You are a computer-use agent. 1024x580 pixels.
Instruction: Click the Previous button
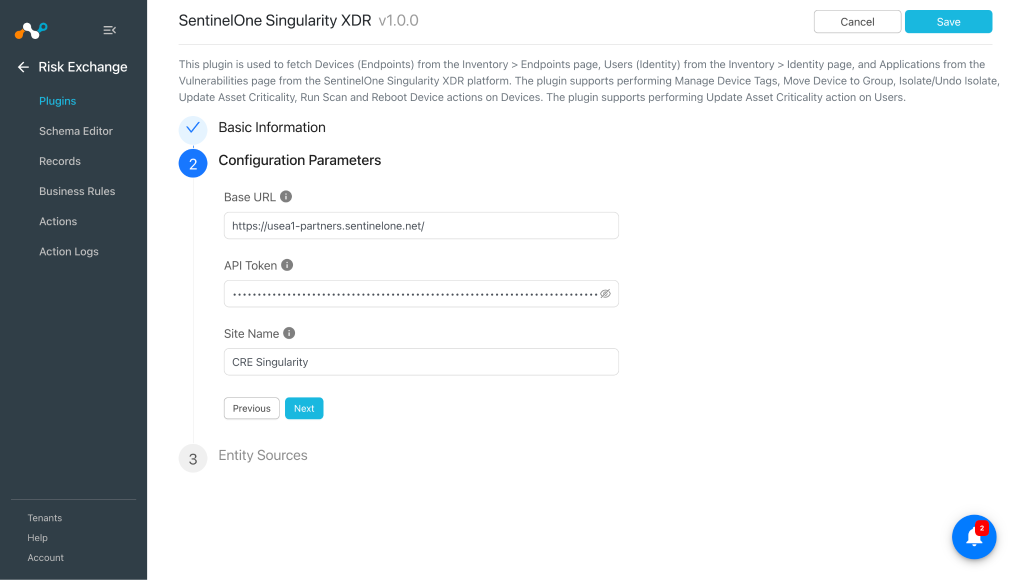coord(251,408)
